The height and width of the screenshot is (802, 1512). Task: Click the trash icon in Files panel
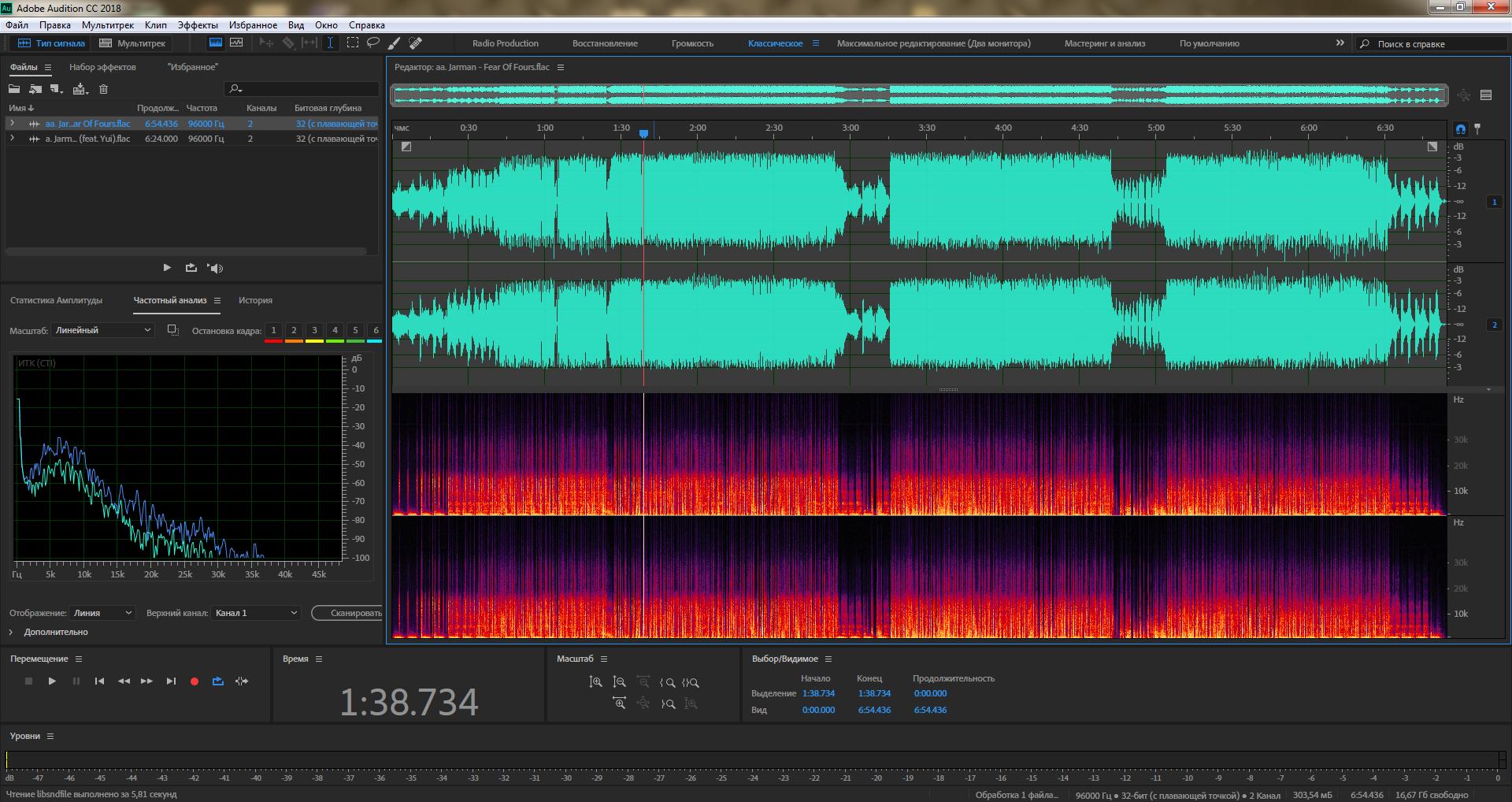tap(103, 89)
